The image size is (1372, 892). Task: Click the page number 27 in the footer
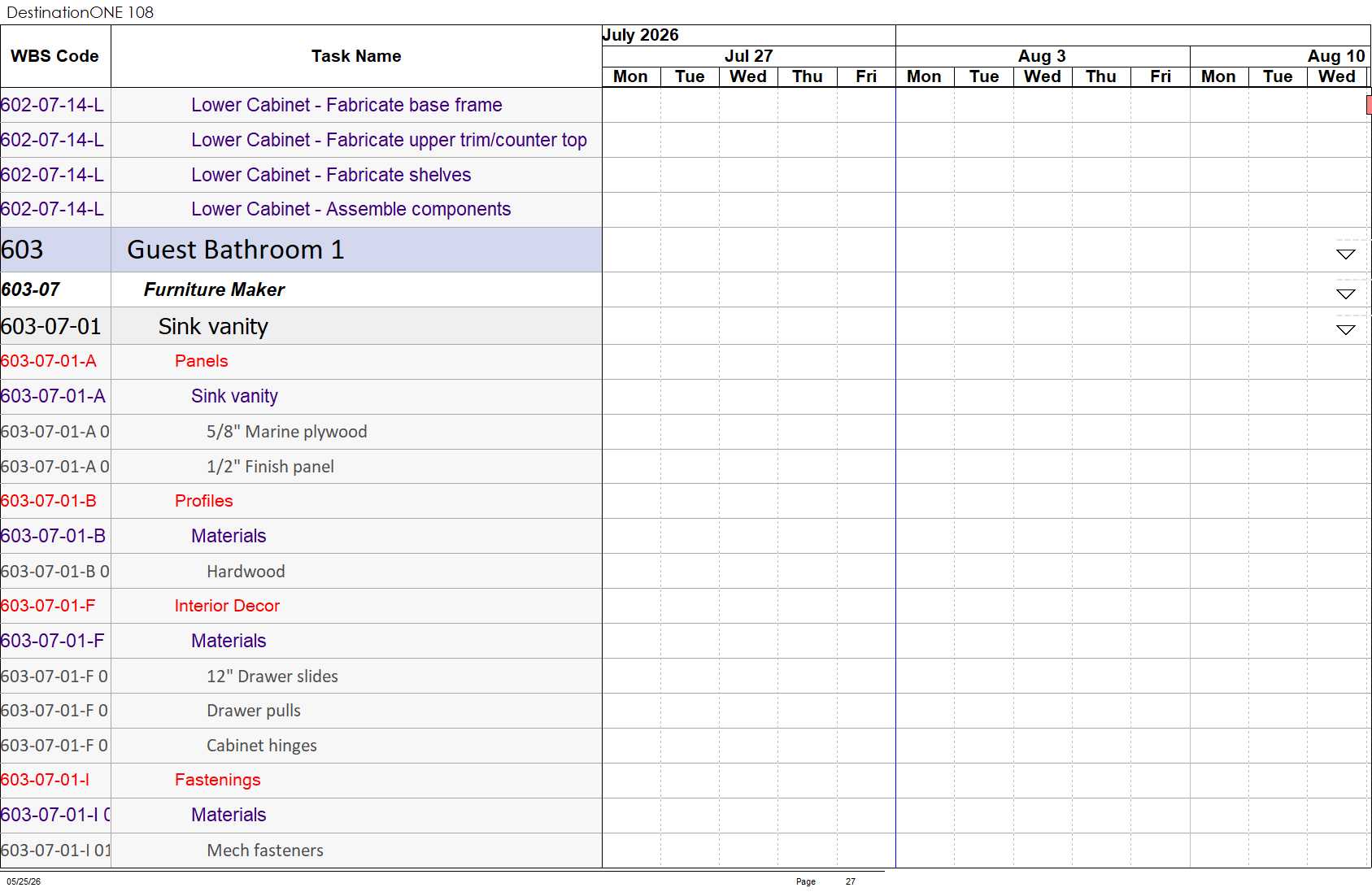point(850,881)
